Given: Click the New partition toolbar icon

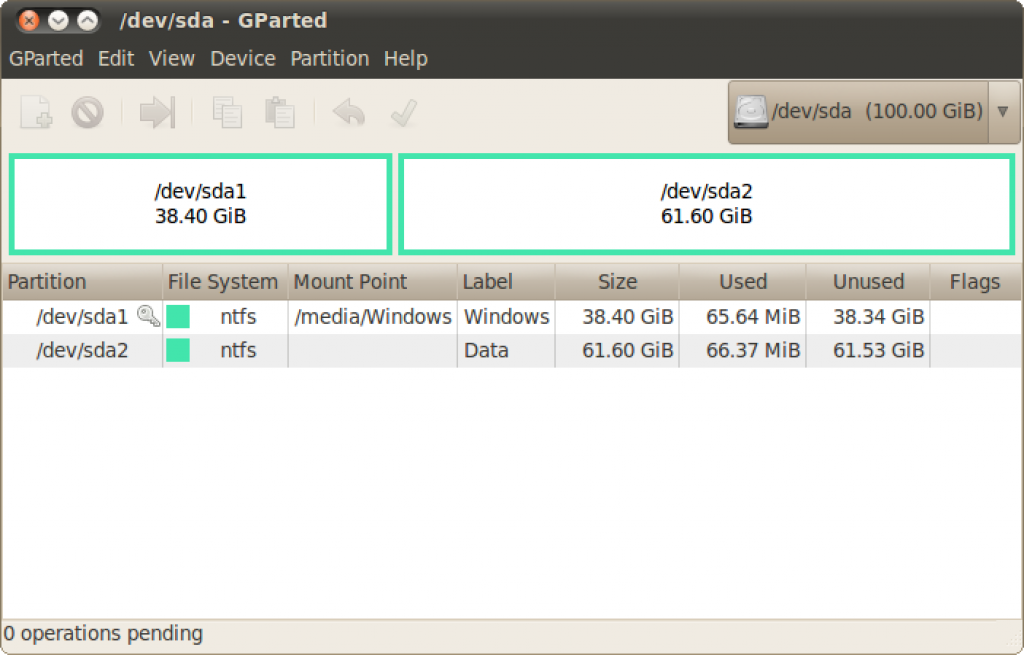Looking at the screenshot, I should (x=37, y=112).
